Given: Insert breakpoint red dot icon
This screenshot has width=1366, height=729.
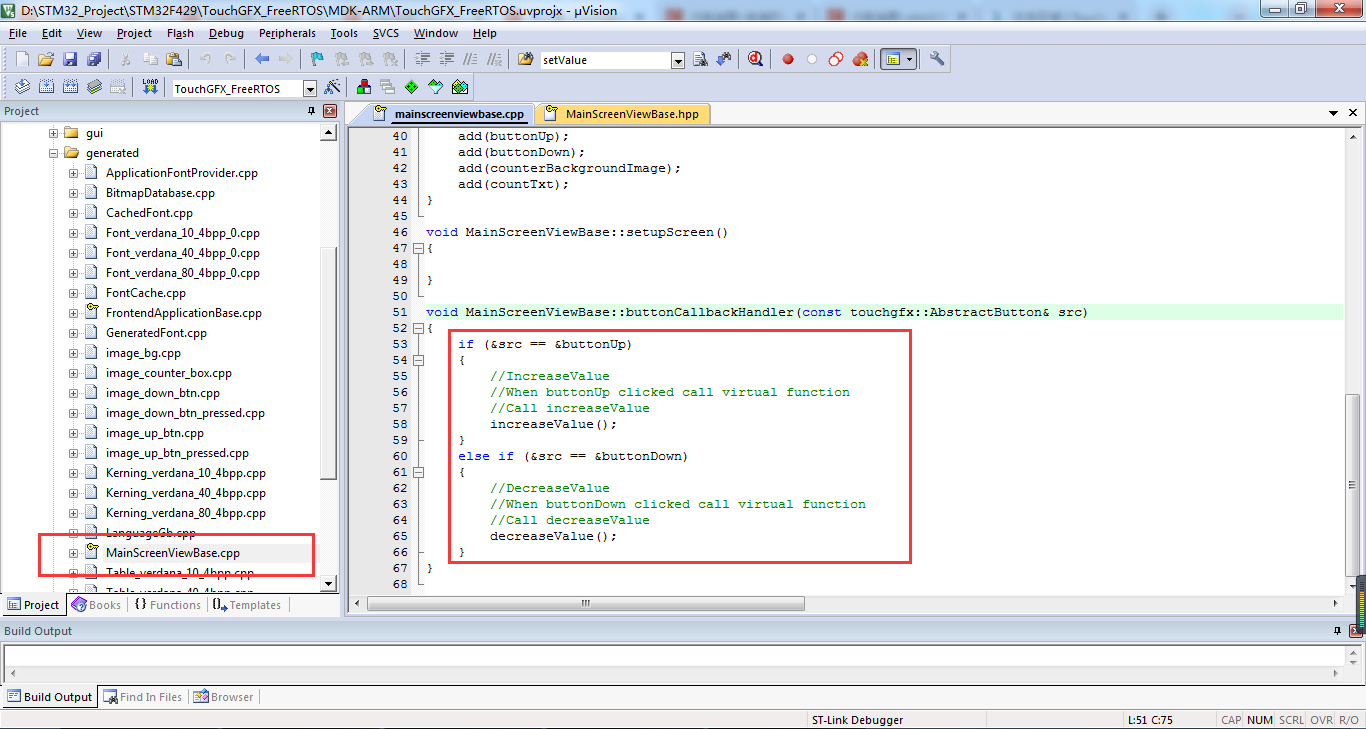Looking at the screenshot, I should (x=788, y=59).
